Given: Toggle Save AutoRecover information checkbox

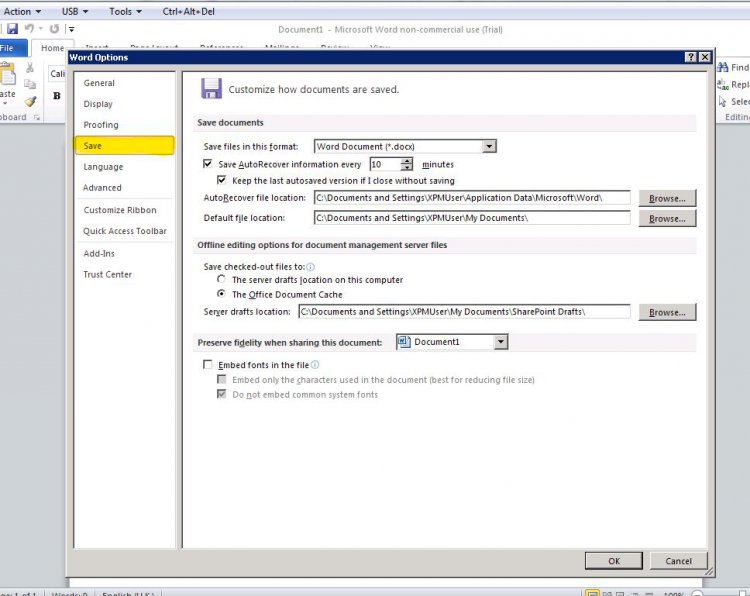Looking at the screenshot, I should point(208,164).
